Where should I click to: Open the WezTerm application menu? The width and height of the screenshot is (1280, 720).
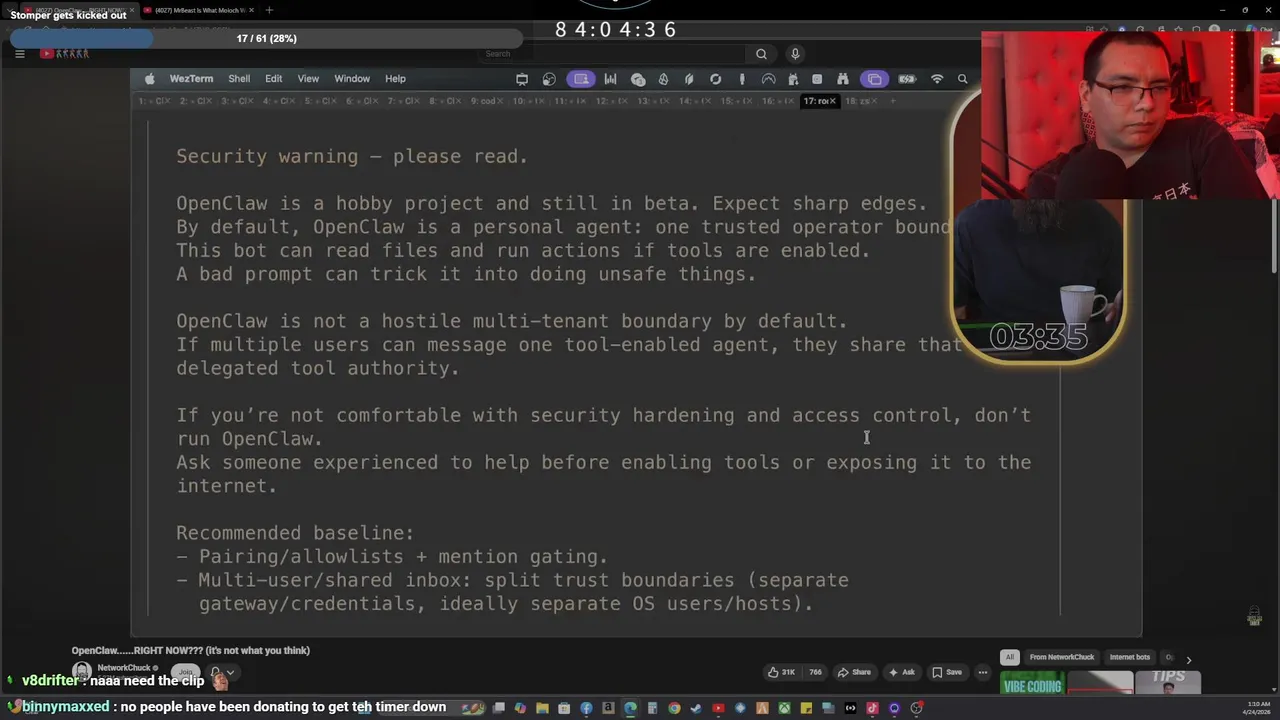191,79
